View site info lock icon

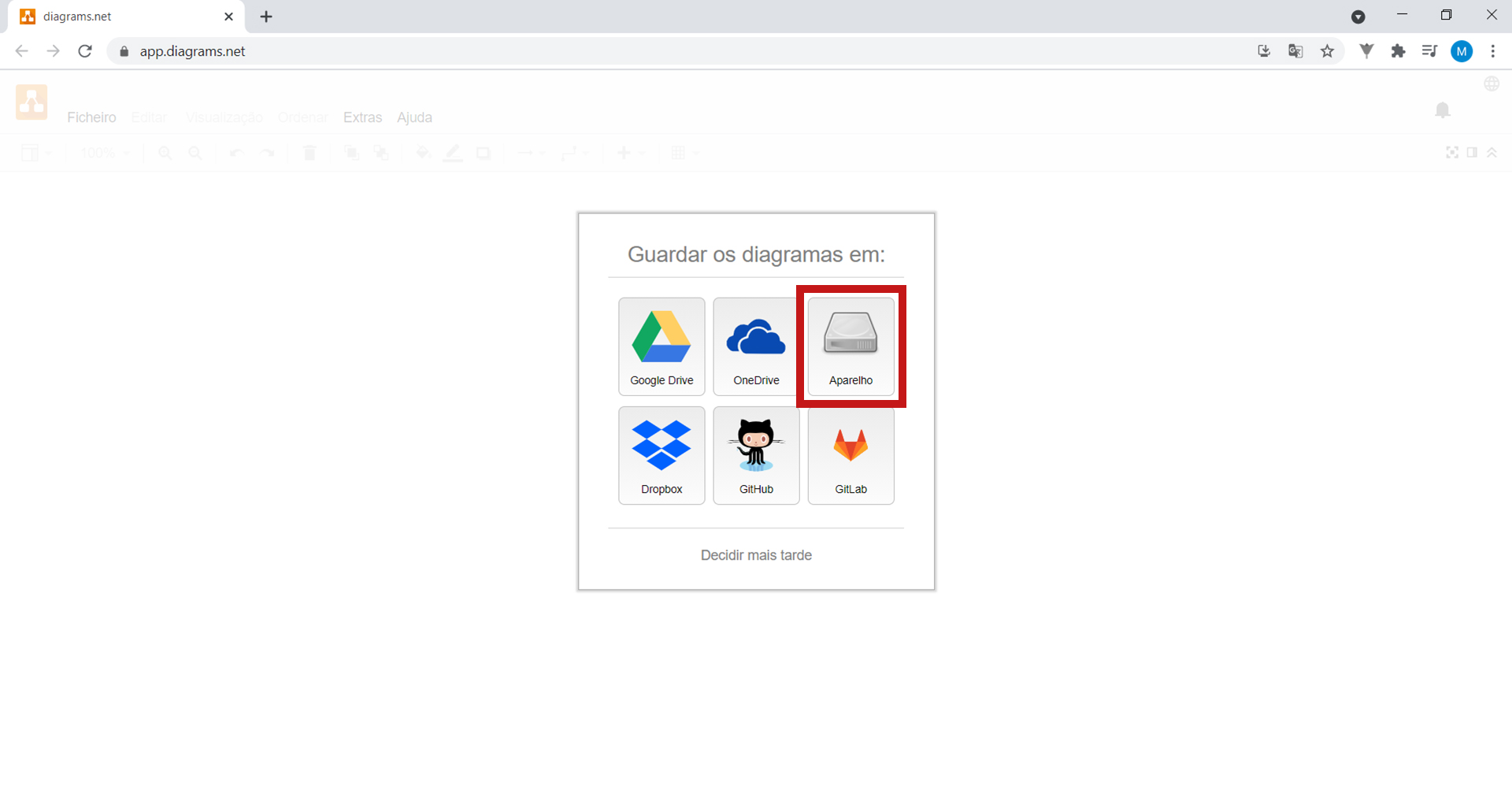(124, 51)
